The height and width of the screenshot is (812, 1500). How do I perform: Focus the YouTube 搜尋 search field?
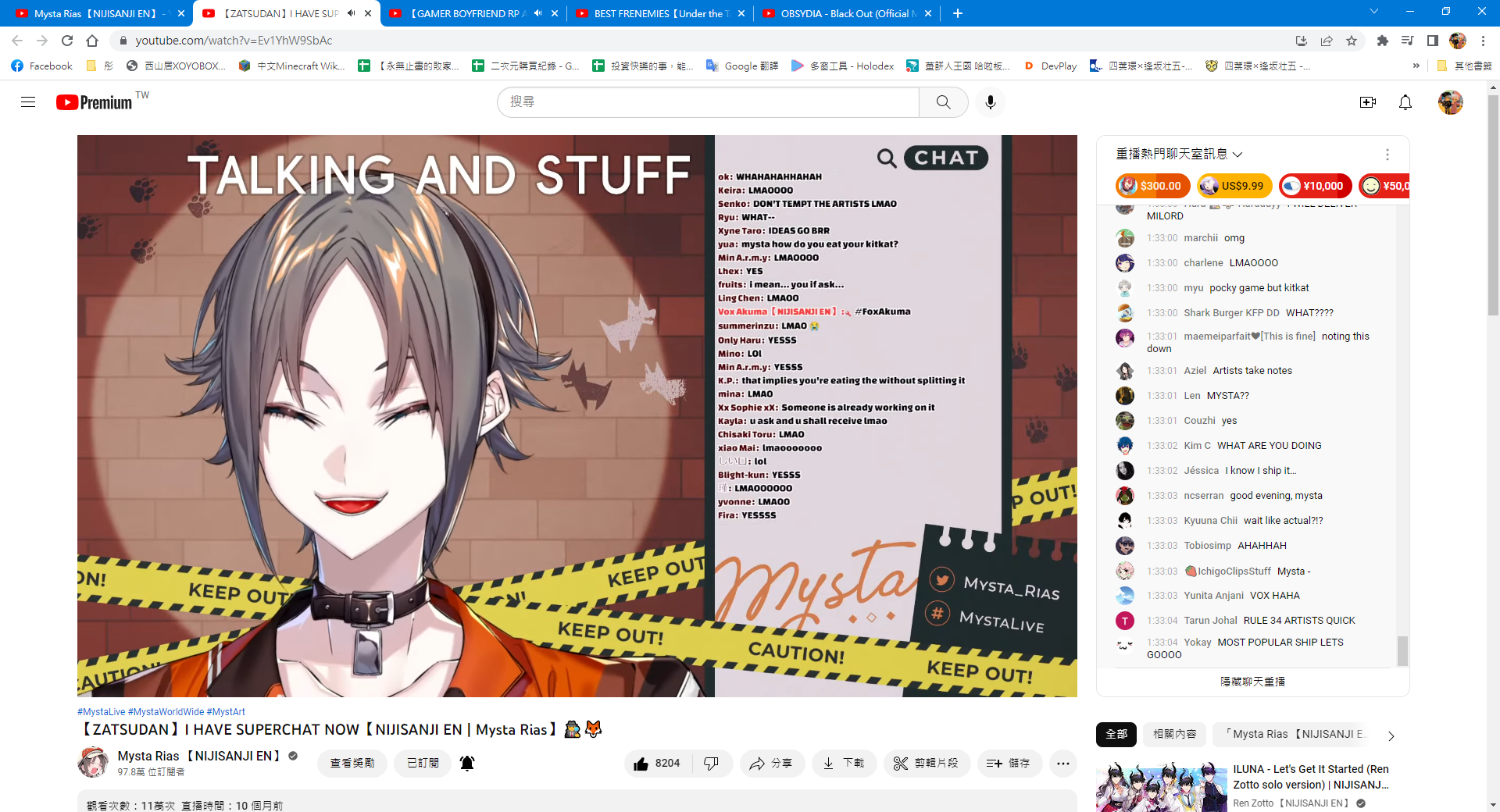click(x=708, y=102)
